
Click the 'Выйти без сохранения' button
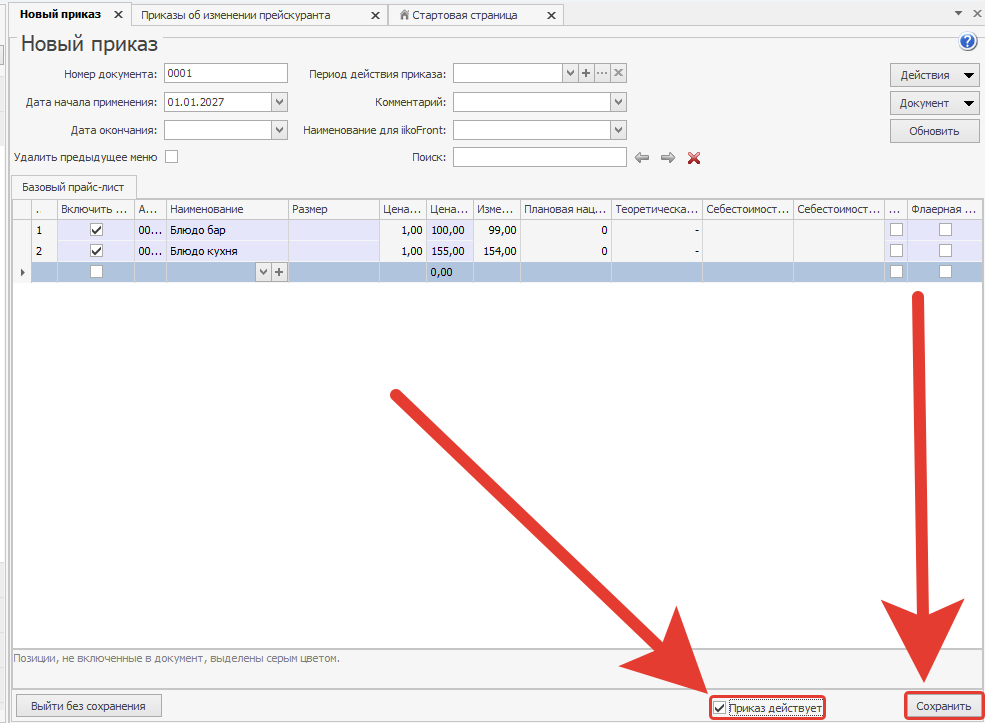(x=88, y=706)
